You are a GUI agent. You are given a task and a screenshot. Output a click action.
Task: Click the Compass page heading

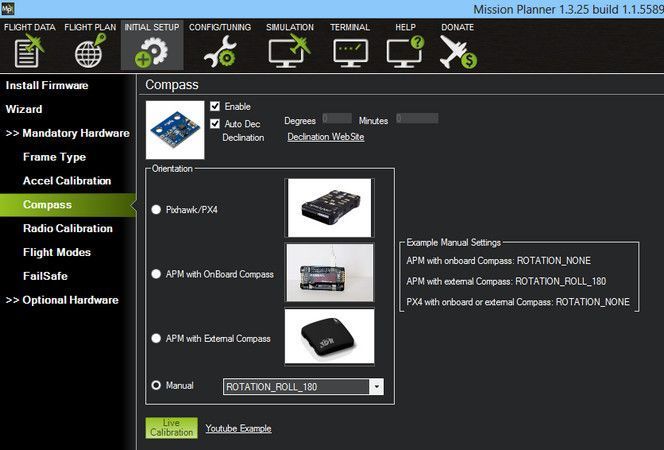coord(172,85)
